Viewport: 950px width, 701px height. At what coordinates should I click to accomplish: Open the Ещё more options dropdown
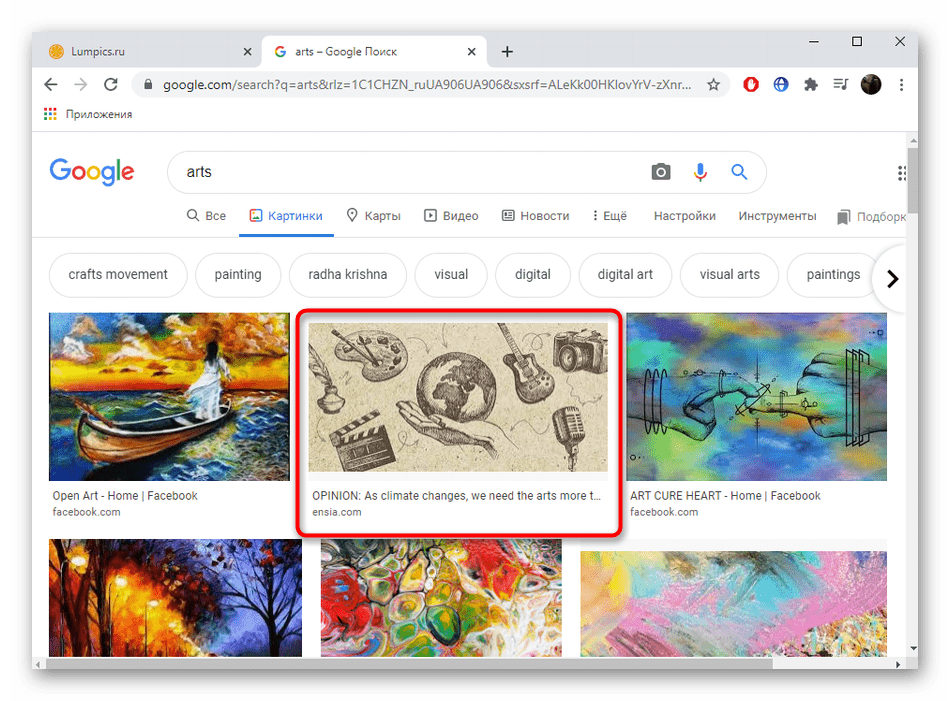click(x=609, y=216)
